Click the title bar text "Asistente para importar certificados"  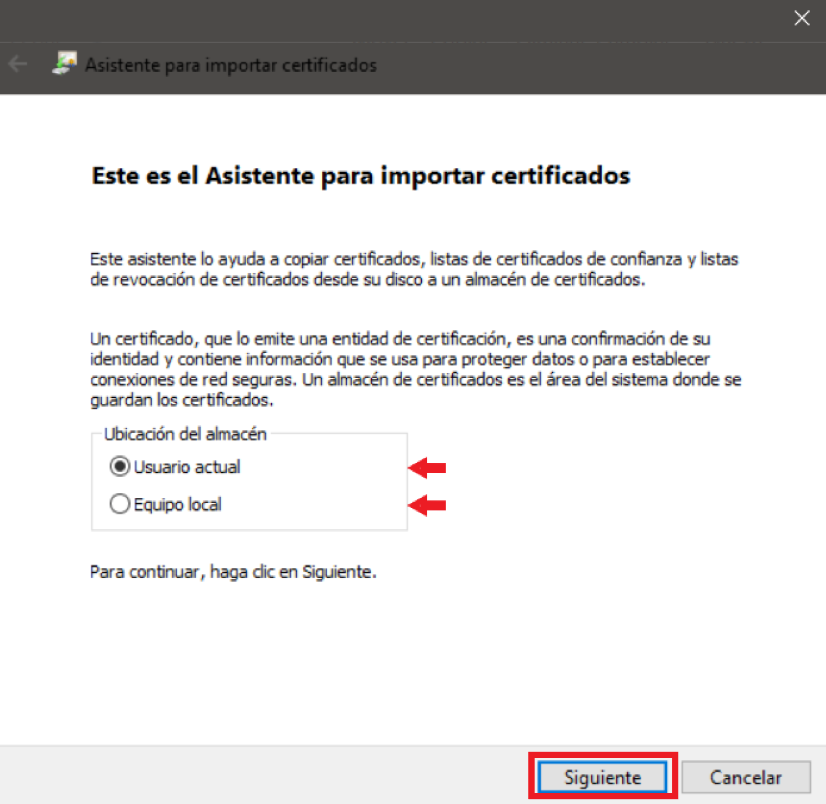click(x=230, y=65)
